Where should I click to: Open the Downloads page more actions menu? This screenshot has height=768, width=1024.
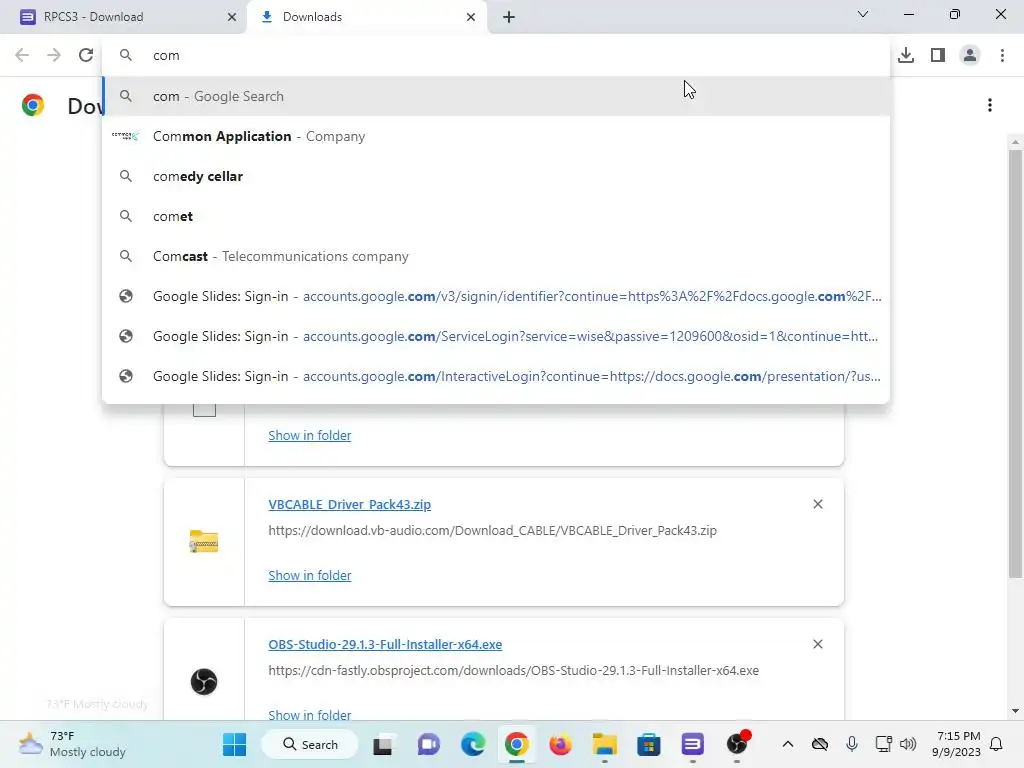coord(990,105)
